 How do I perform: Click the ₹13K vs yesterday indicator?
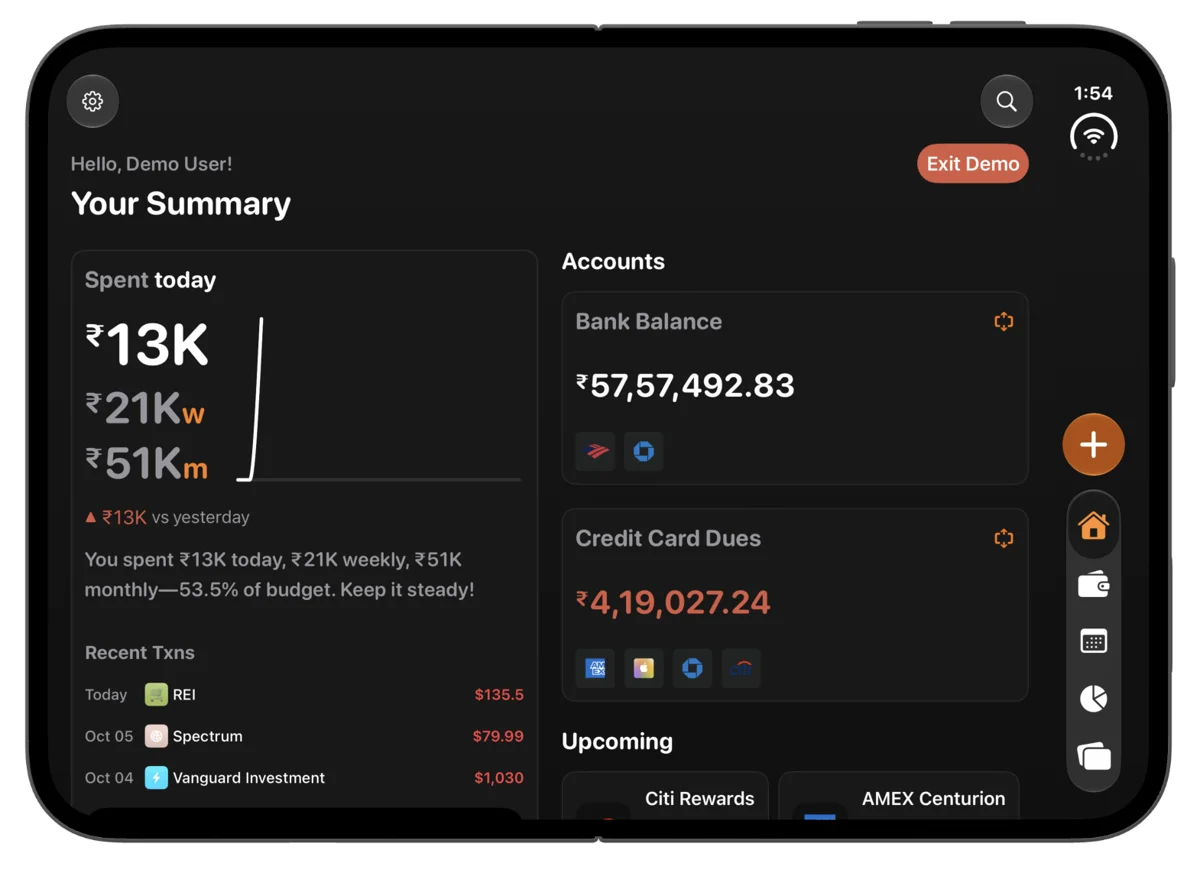coord(167,517)
